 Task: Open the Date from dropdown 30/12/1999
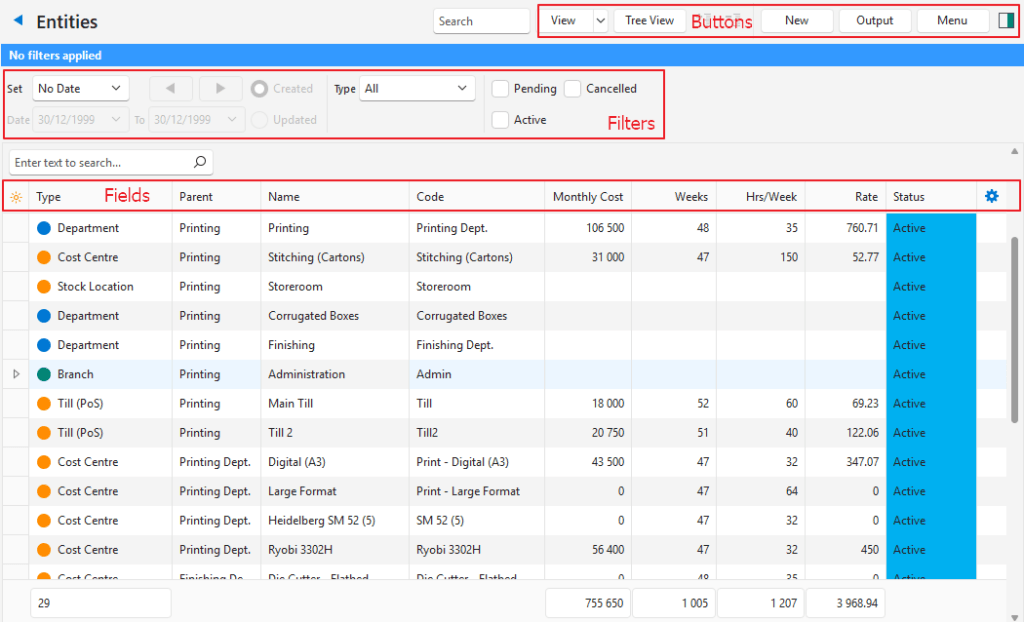coord(80,120)
